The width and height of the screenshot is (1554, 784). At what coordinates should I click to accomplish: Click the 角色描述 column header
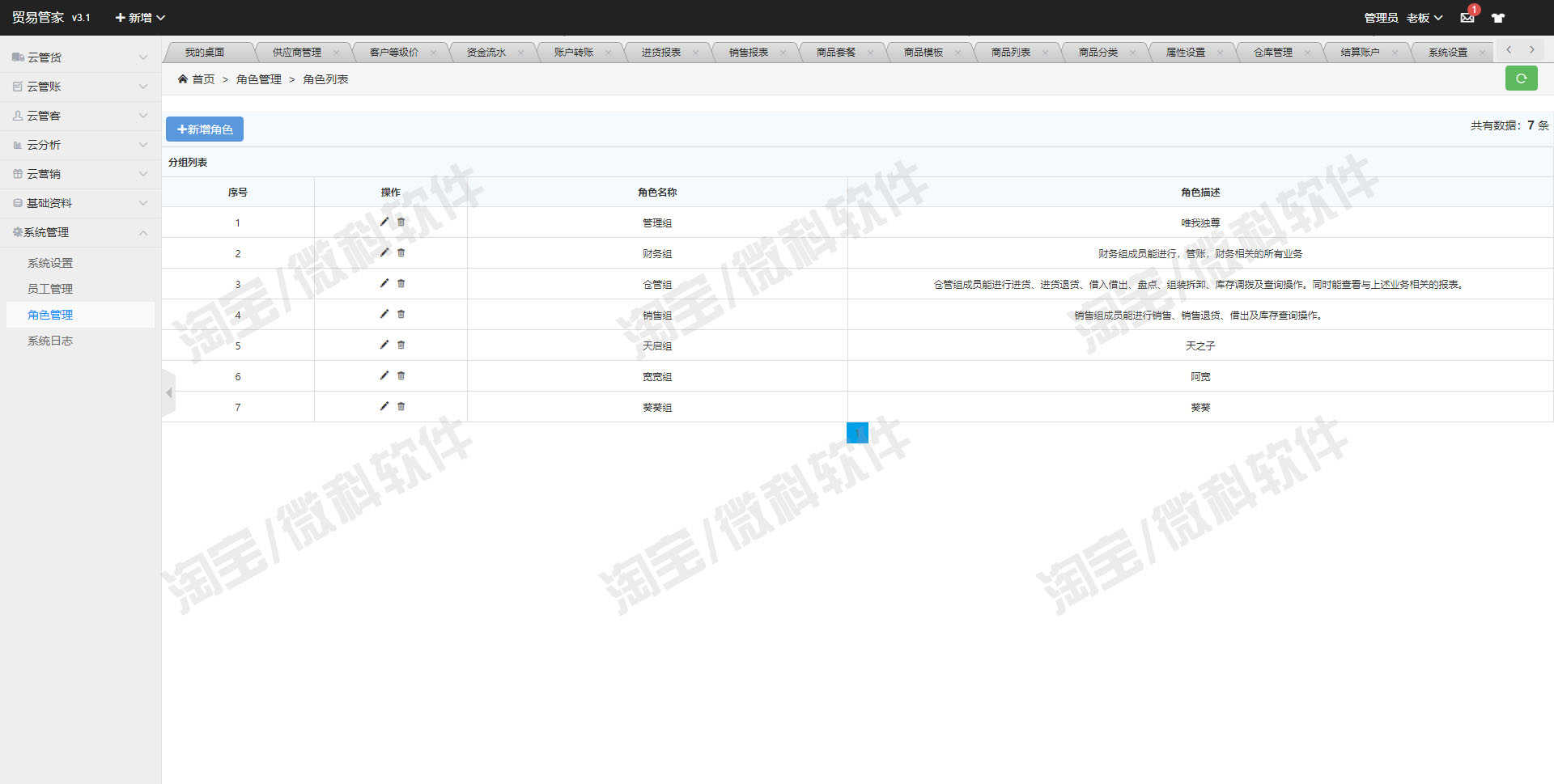tap(1200, 193)
